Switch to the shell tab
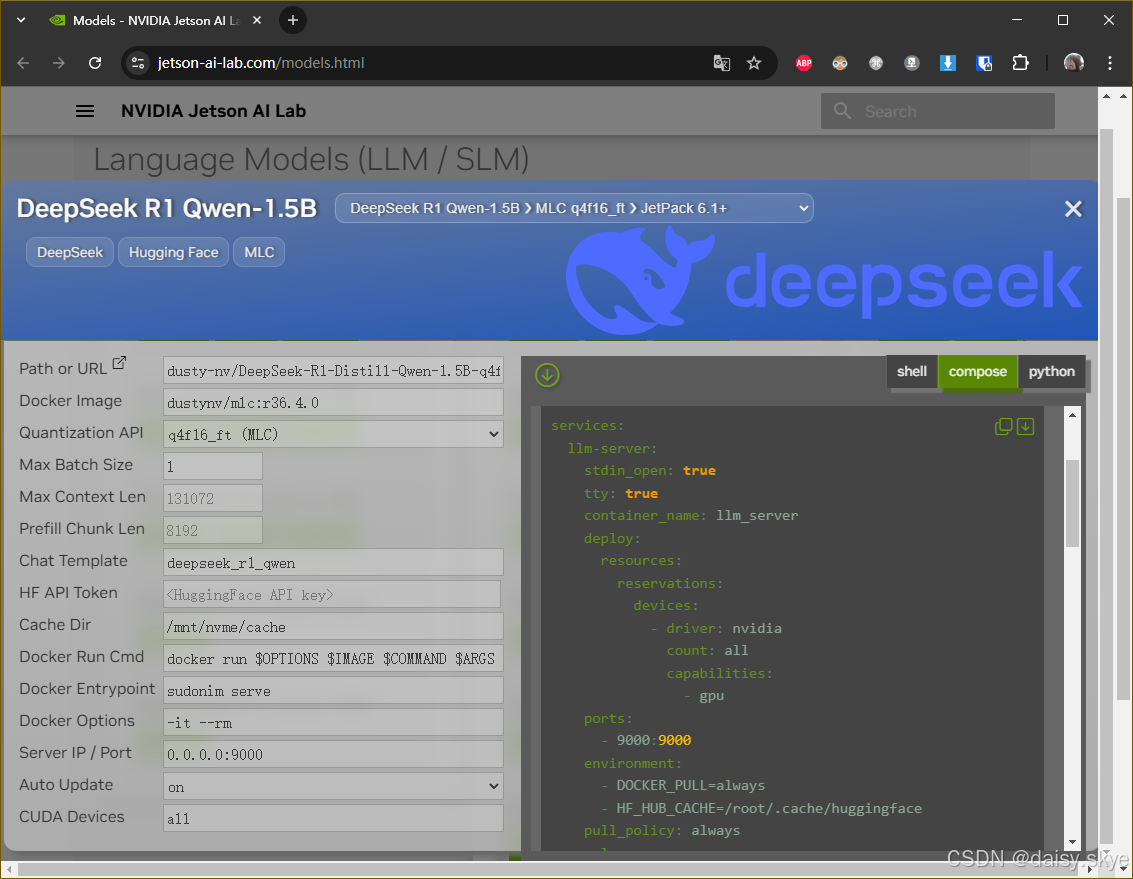1133x879 pixels. (911, 372)
